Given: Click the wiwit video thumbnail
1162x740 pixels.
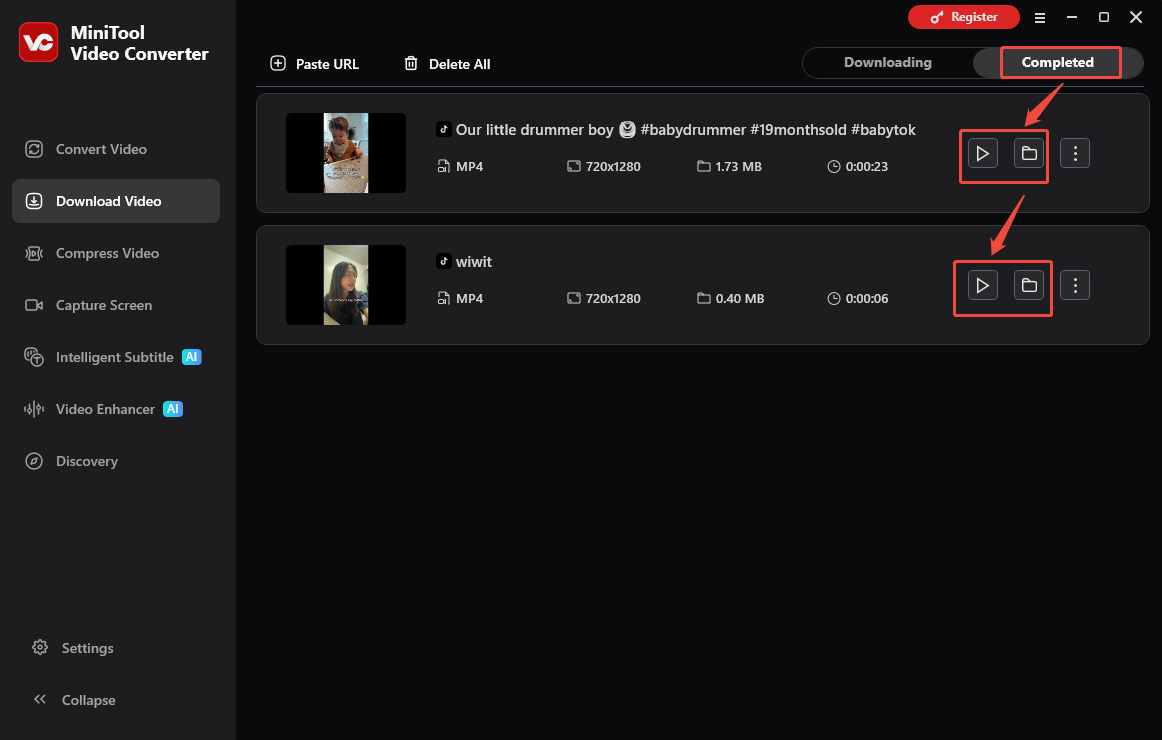Looking at the screenshot, I should [346, 284].
